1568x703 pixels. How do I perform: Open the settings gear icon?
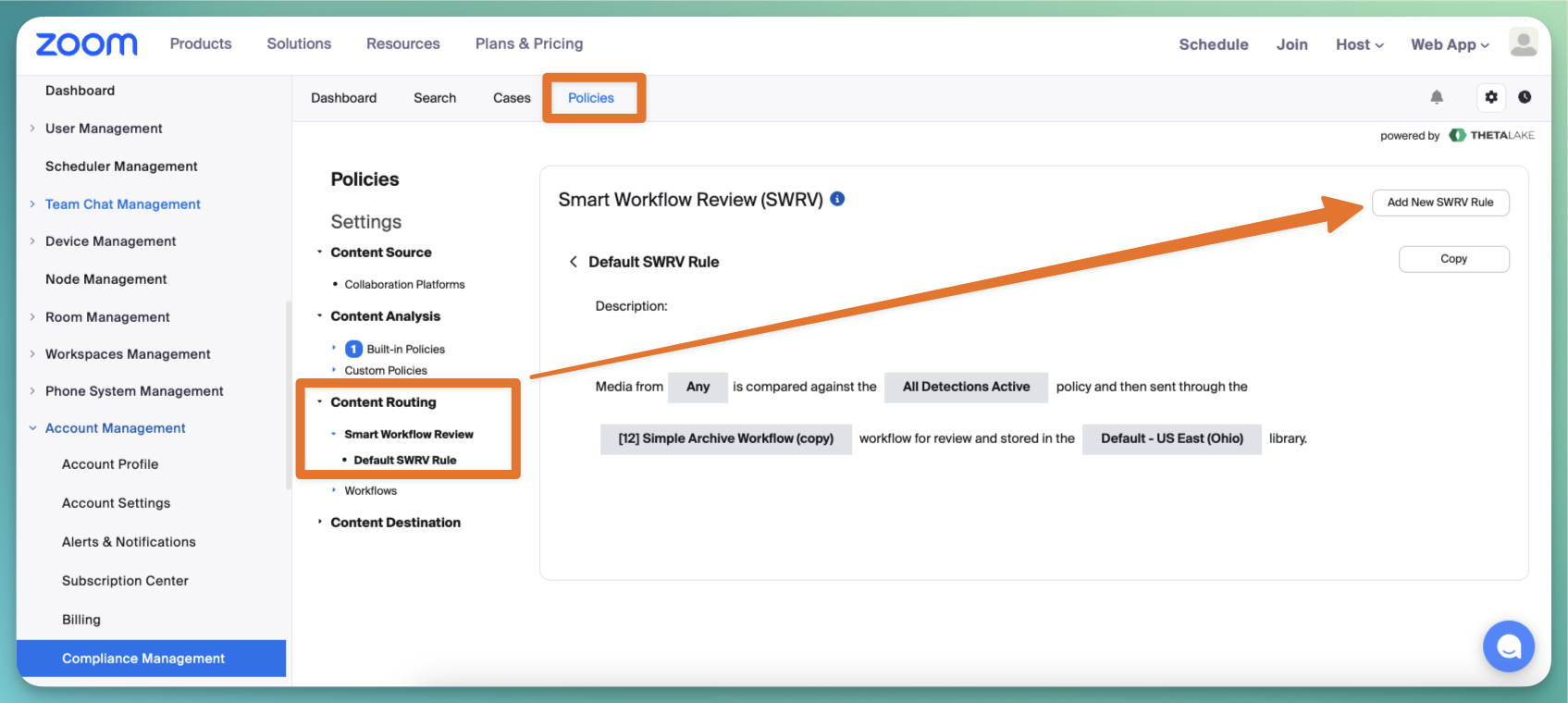click(1491, 97)
